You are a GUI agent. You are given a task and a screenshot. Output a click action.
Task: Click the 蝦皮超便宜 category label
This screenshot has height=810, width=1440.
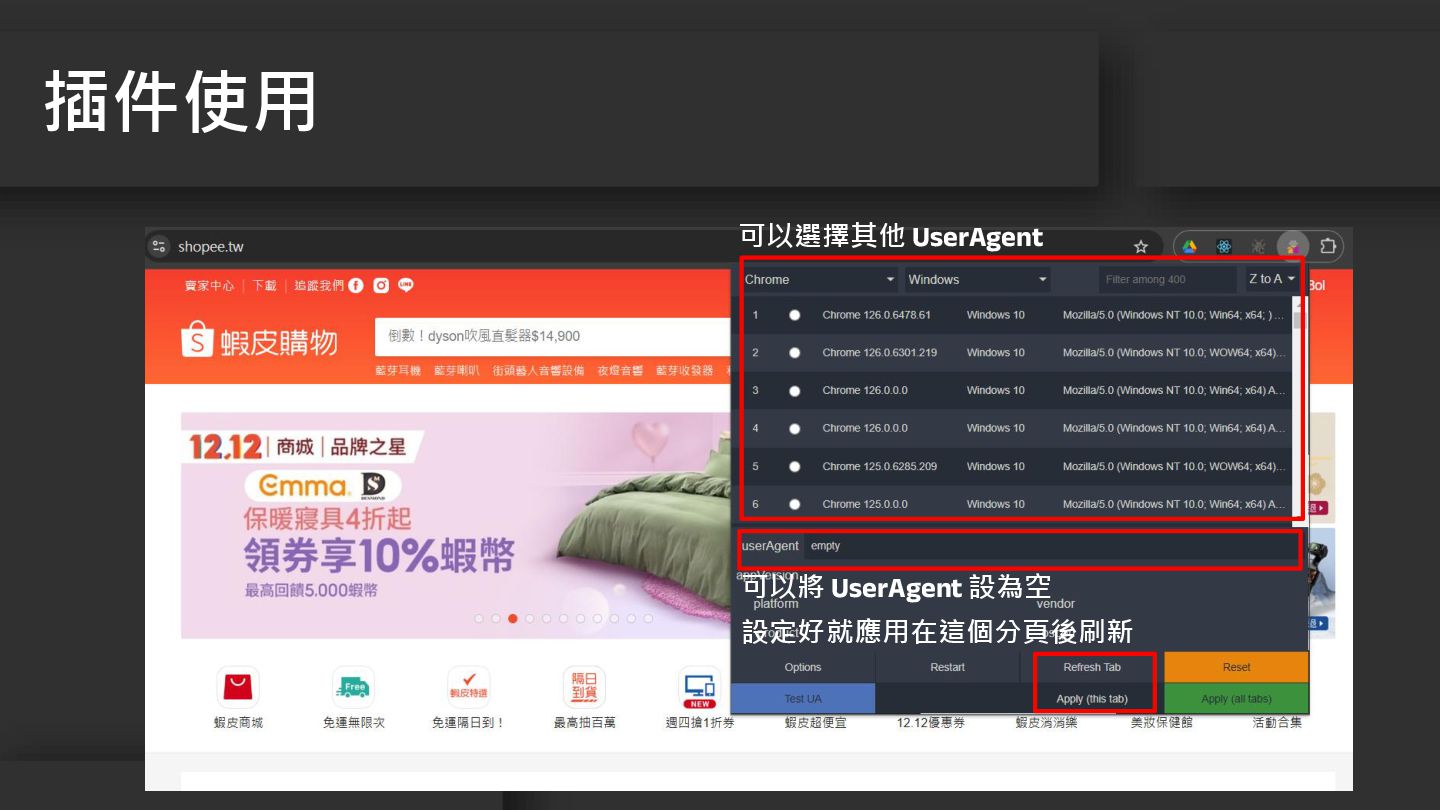pyautogui.click(x=815, y=722)
